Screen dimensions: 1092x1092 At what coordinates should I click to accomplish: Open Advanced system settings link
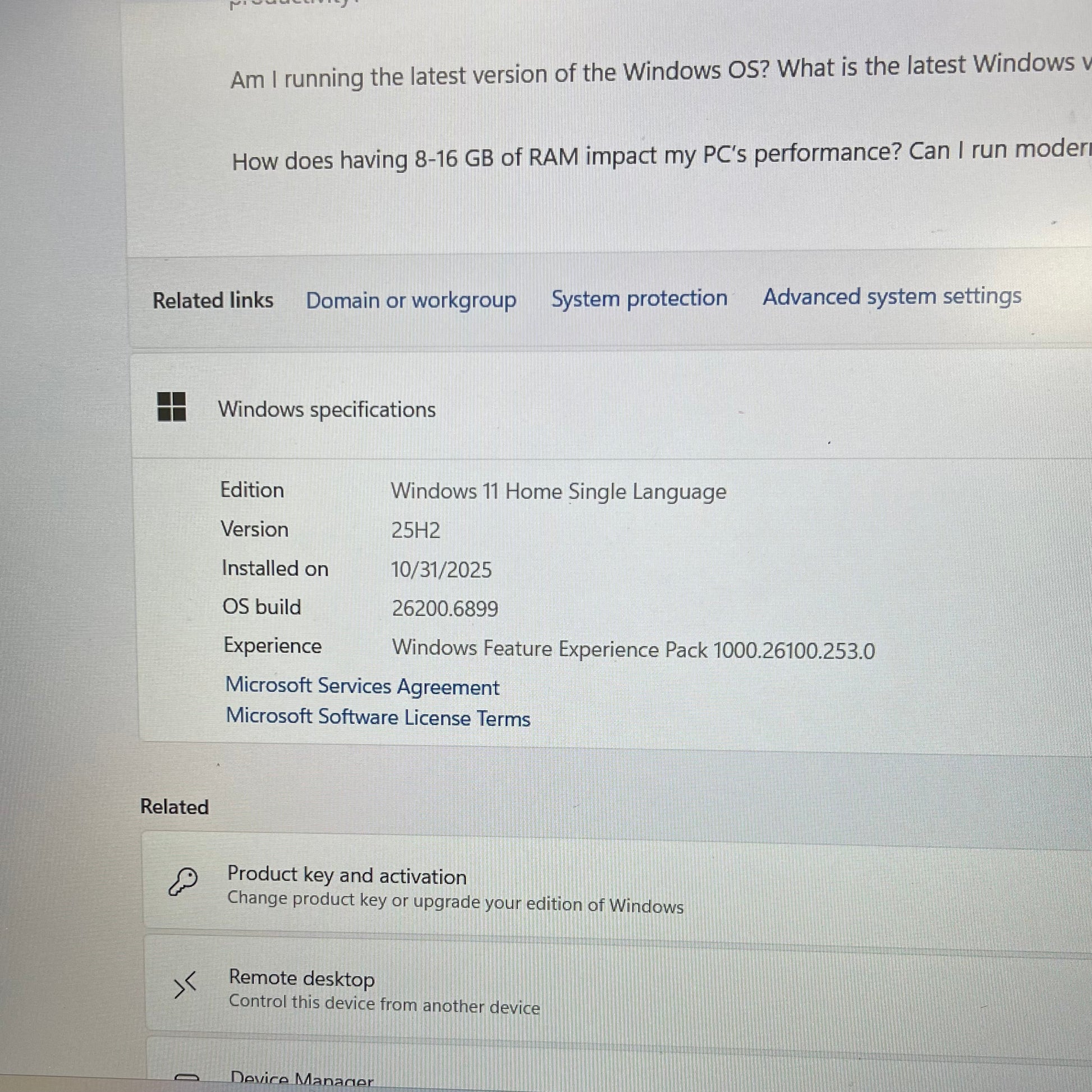892,296
